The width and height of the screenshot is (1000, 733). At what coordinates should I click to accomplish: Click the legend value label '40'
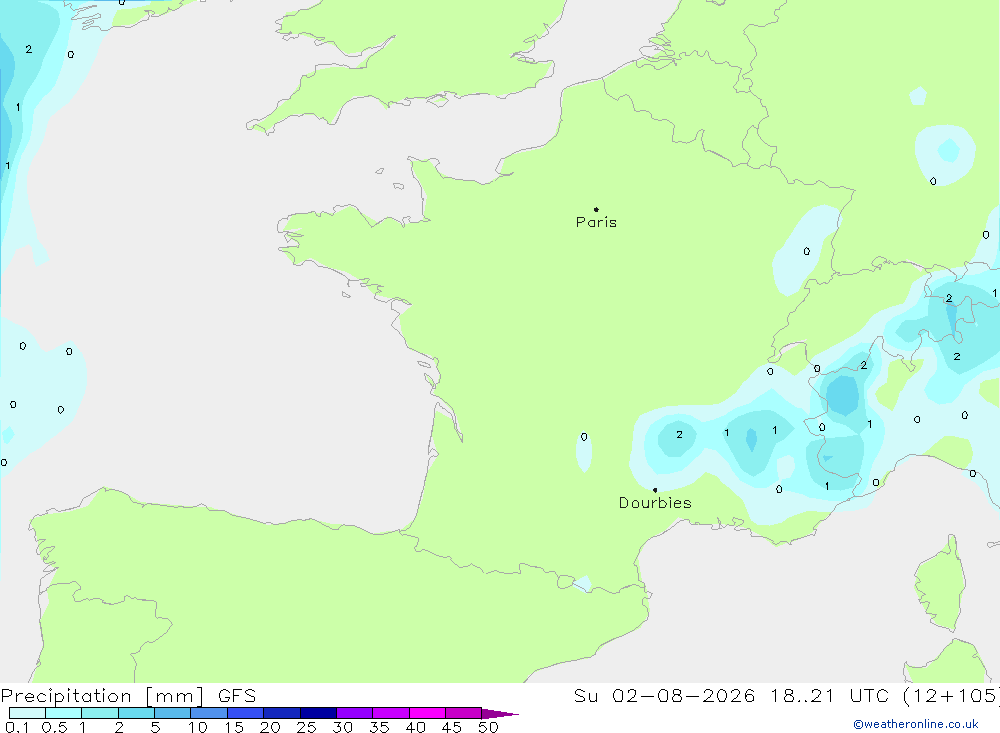click(416, 727)
